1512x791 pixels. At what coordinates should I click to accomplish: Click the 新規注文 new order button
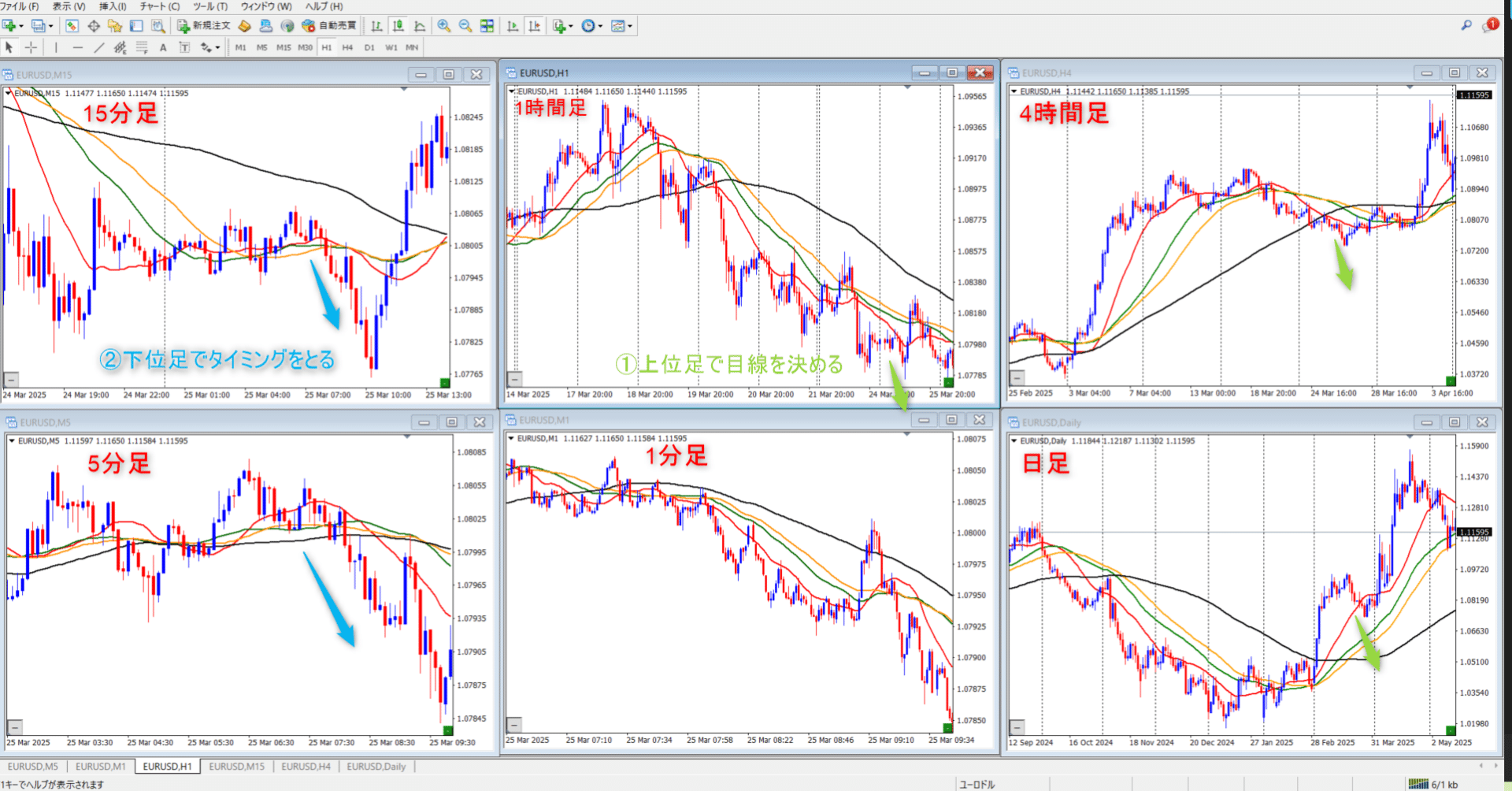(204, 26)
